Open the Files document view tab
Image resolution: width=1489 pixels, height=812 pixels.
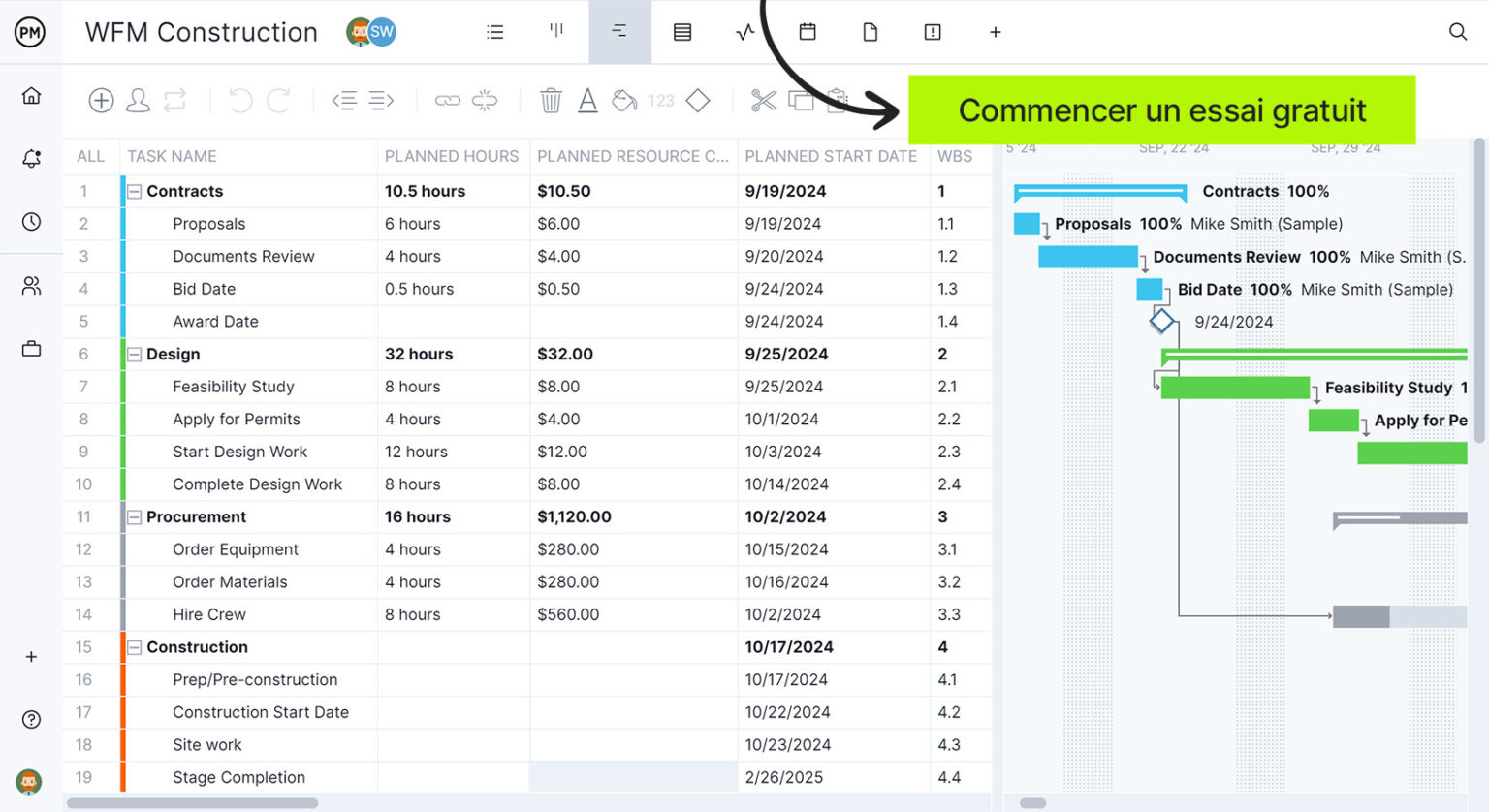tap(871, 32)
